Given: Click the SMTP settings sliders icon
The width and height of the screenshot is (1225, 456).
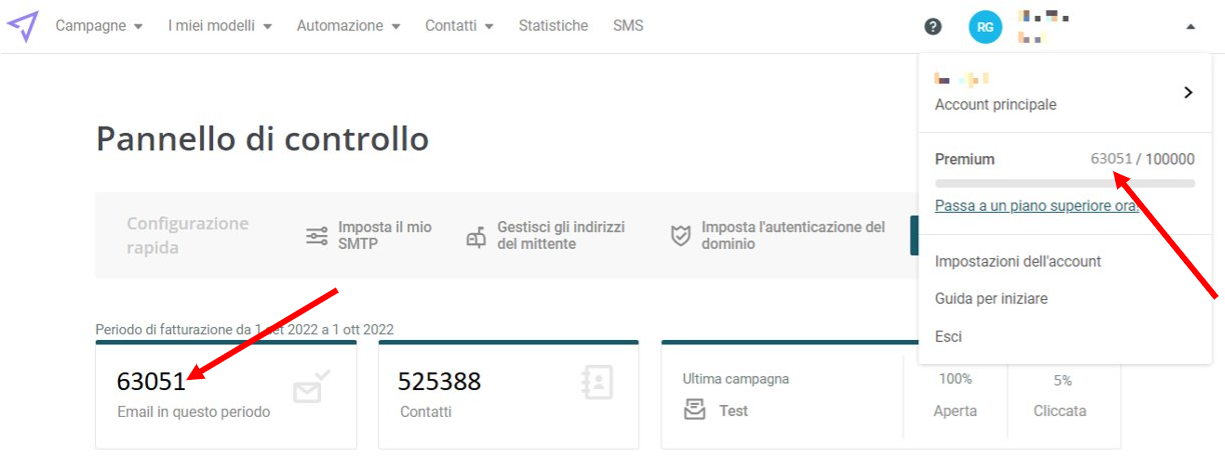Looking at the screenshot, I should [x=317, y=236].
